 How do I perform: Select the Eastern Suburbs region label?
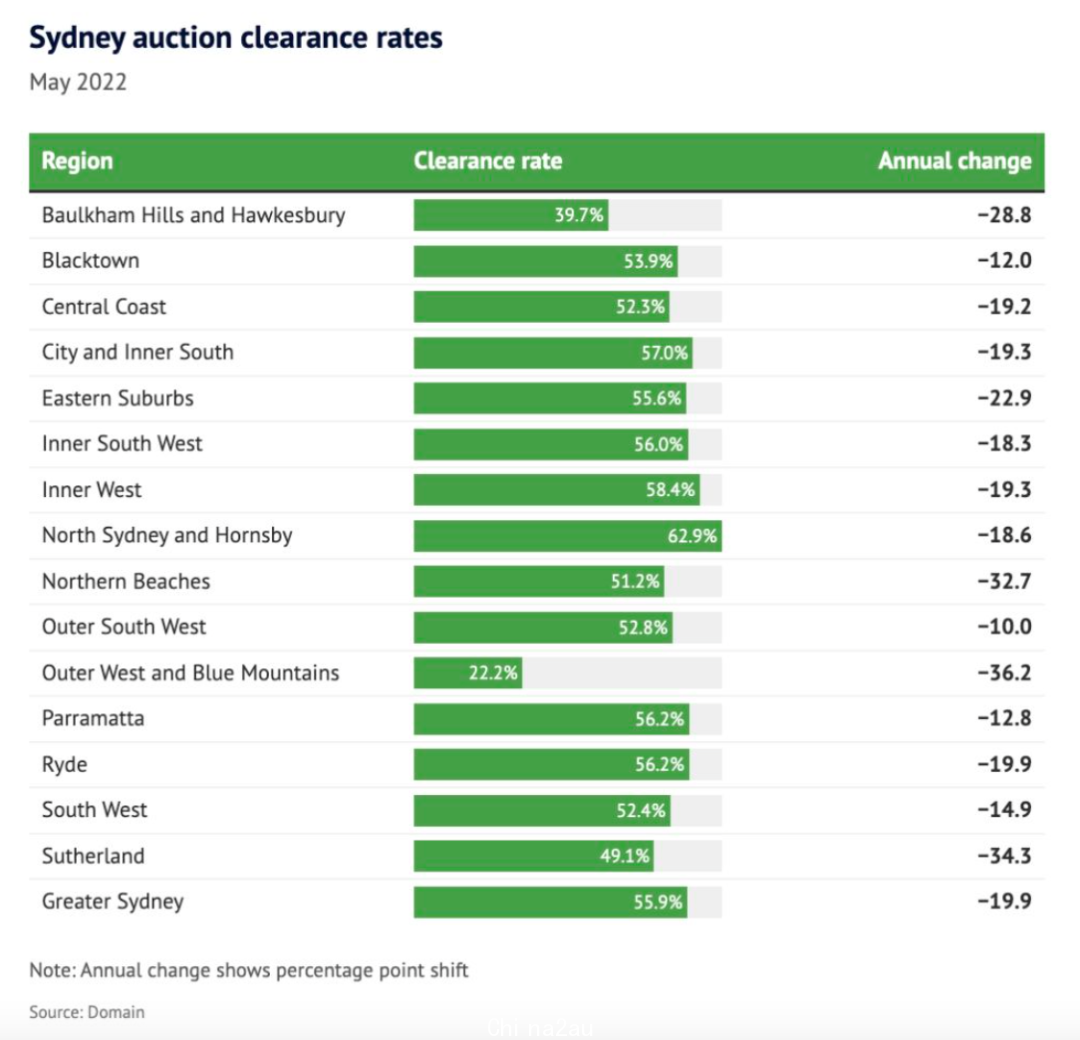tap(118, 398)
